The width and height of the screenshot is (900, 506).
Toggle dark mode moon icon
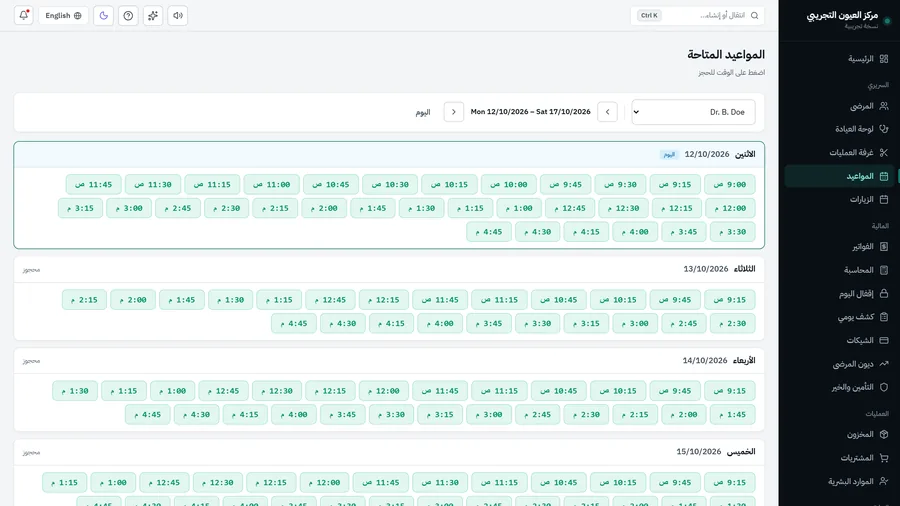(104, 15)
